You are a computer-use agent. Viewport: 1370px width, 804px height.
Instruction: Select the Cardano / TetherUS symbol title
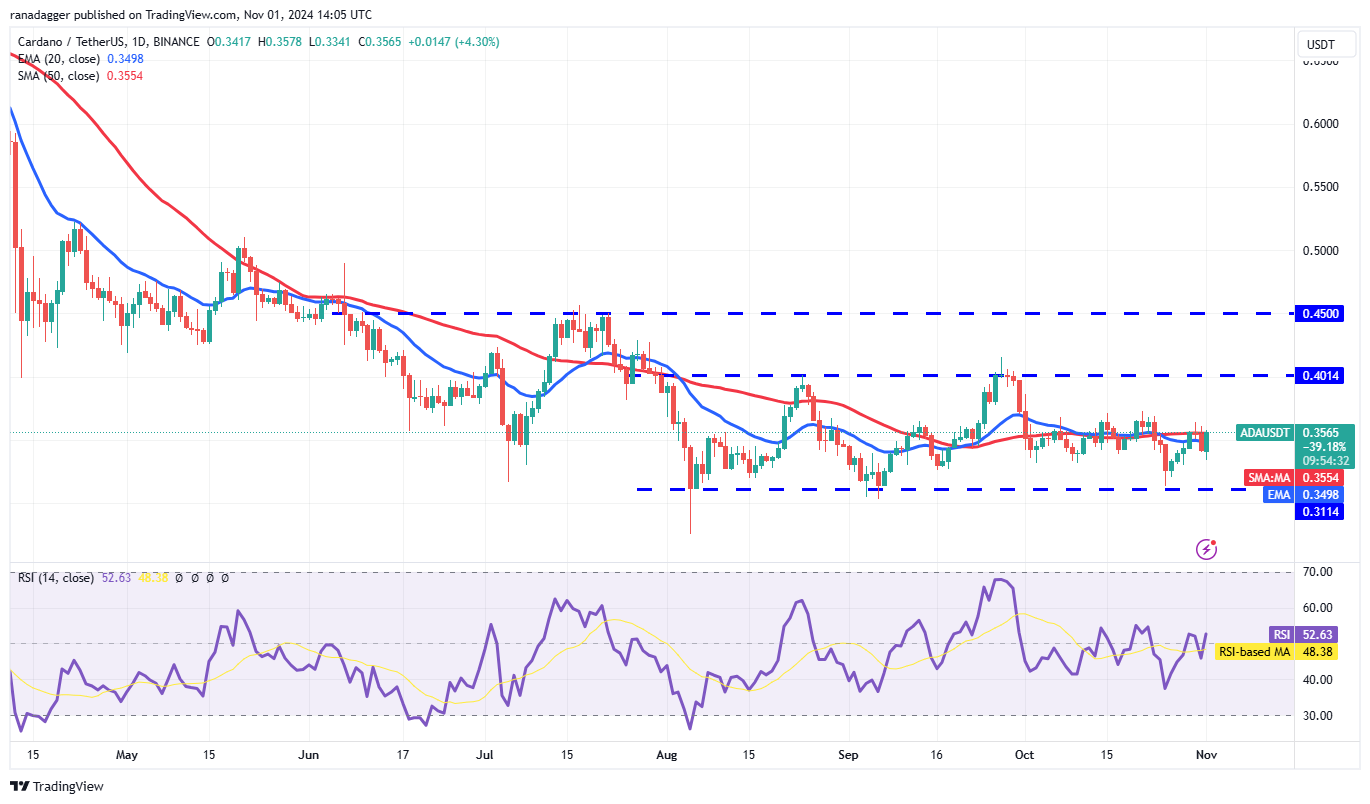109,42
